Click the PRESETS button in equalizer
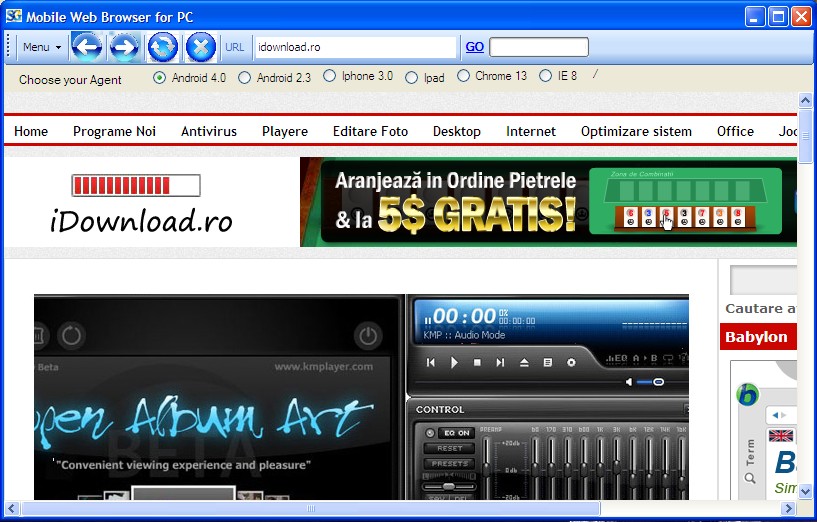The width and height of the screenshot is (817, 522). click(x=449, y=464)
